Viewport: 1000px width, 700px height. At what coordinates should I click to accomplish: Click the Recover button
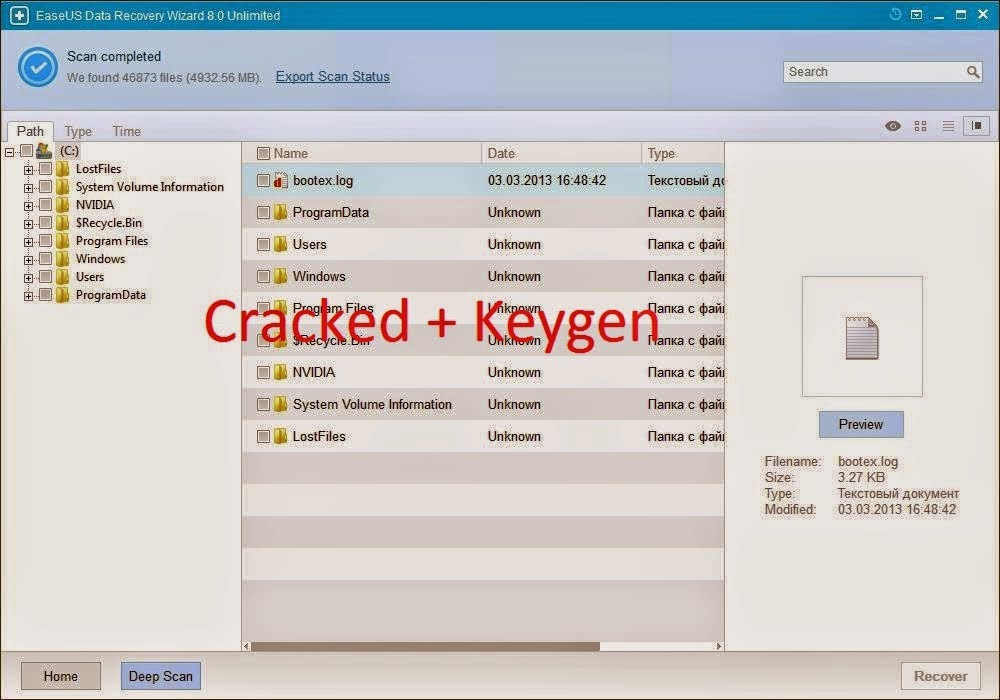pyautogui.click(x=940, y=676)
